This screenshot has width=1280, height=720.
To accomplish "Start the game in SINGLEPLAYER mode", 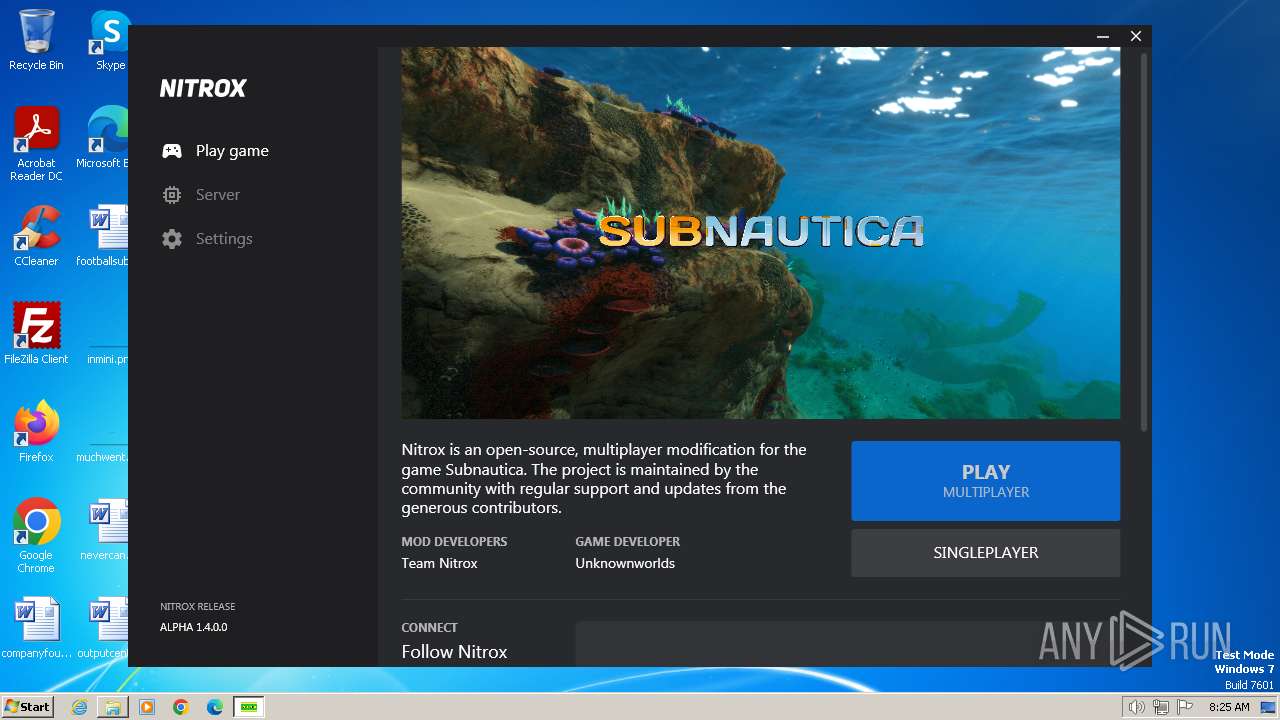I will pos(985,553).
